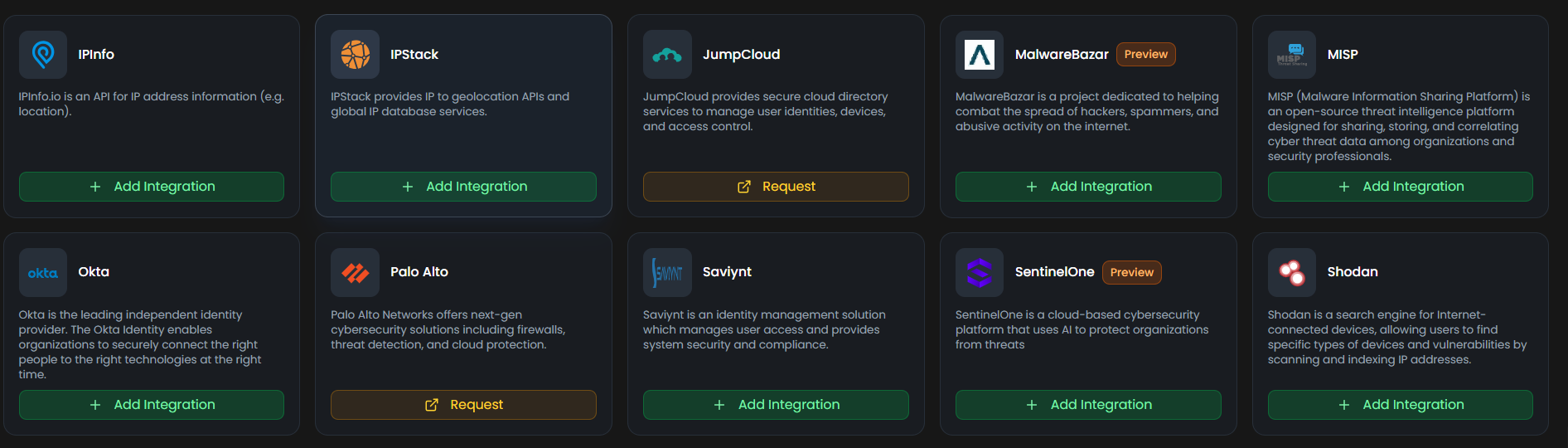Click the MISP logo icon
Image resolution: width=1568 pixels, height=448 pixels.
[1292, 55]
